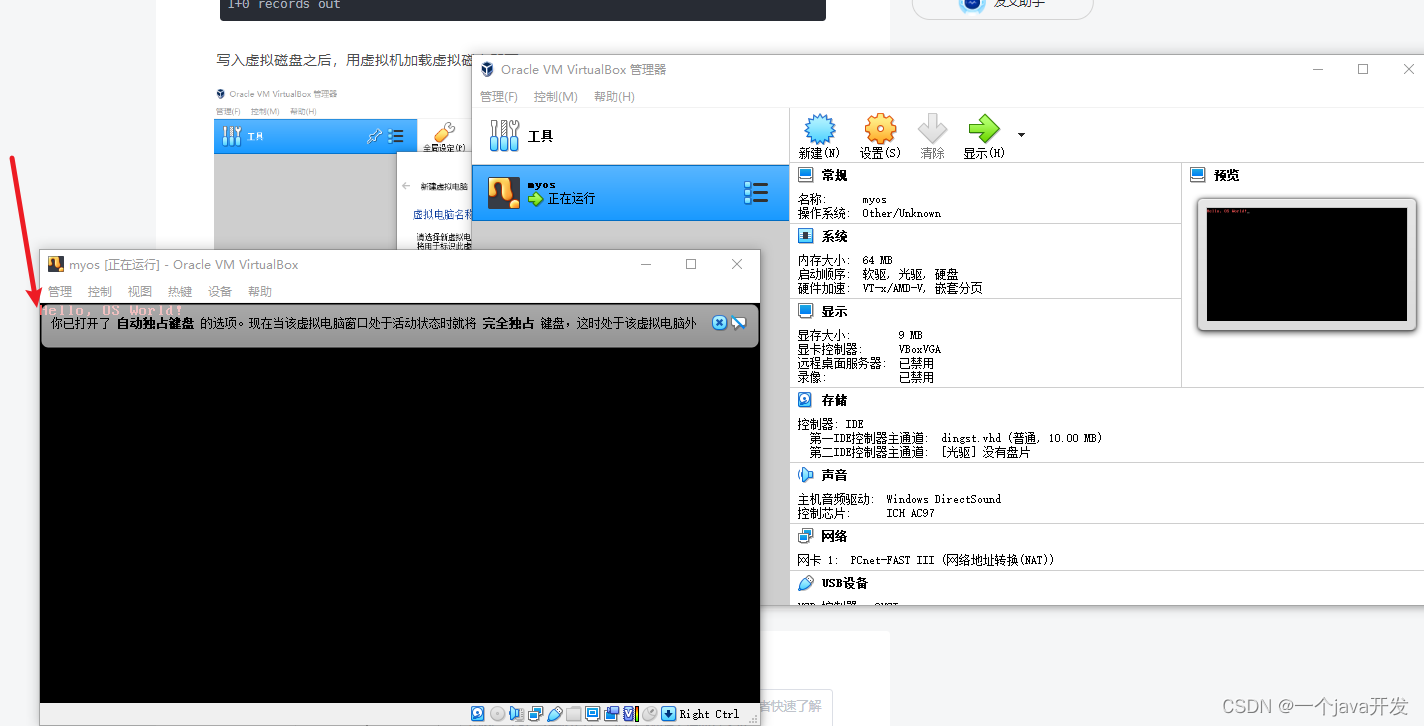Create a new virtual machine with 新建
Screen dimensions: 1424x726
[x=819, y=135]
